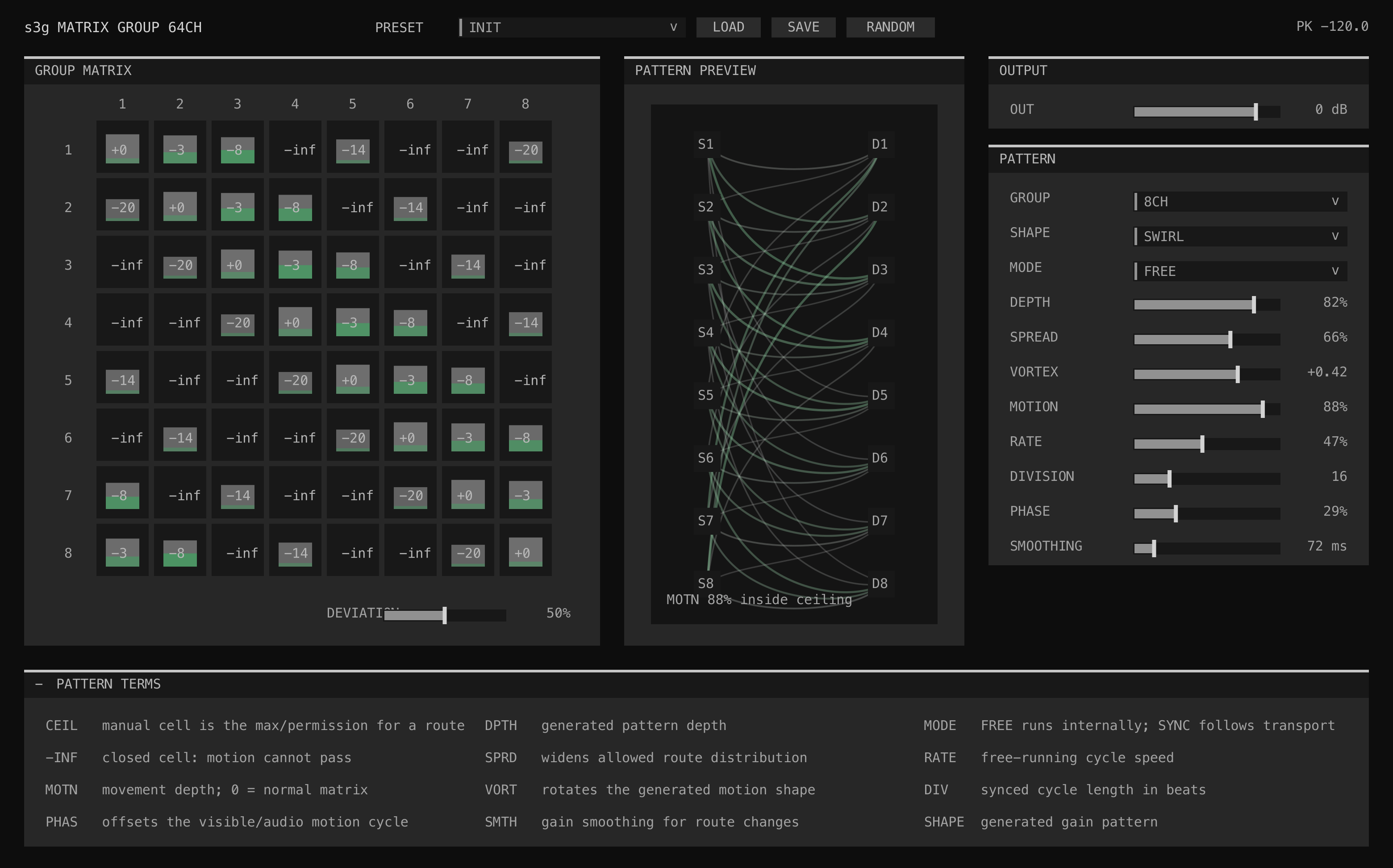Collapse the PATTERN TERMS section
1393x868 pixels.
pos(39,684)
